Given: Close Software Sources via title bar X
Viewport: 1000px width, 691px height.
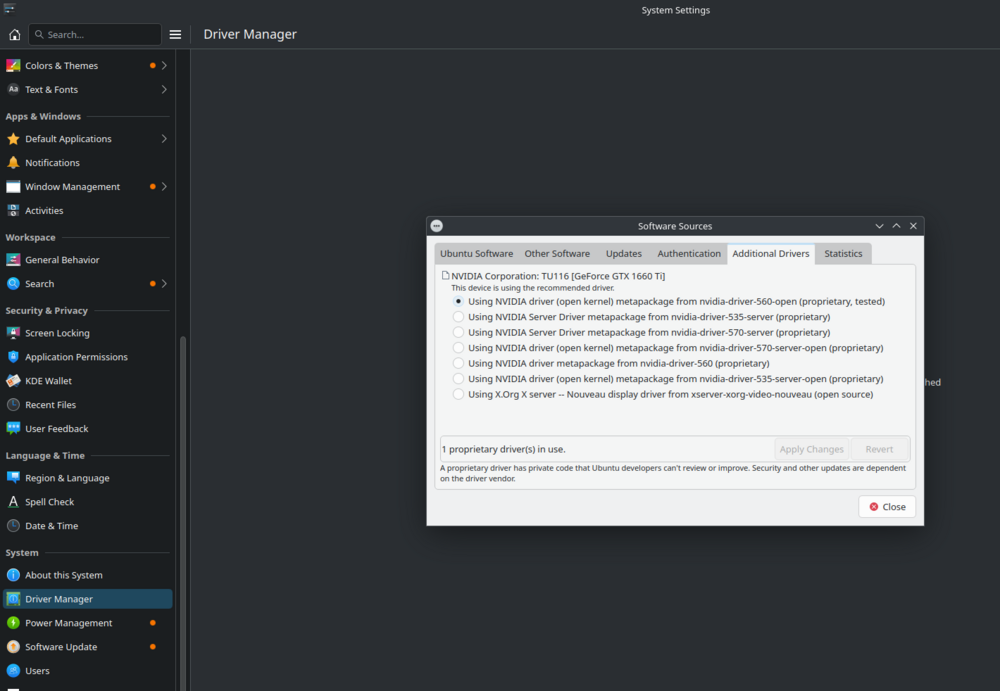Looking at the screenshot, I should [913, 226].
